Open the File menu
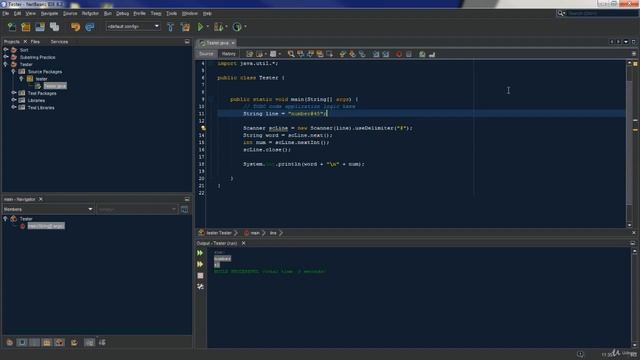The height and width of the screenshot is (360, 640). click(x=6, y=13)
